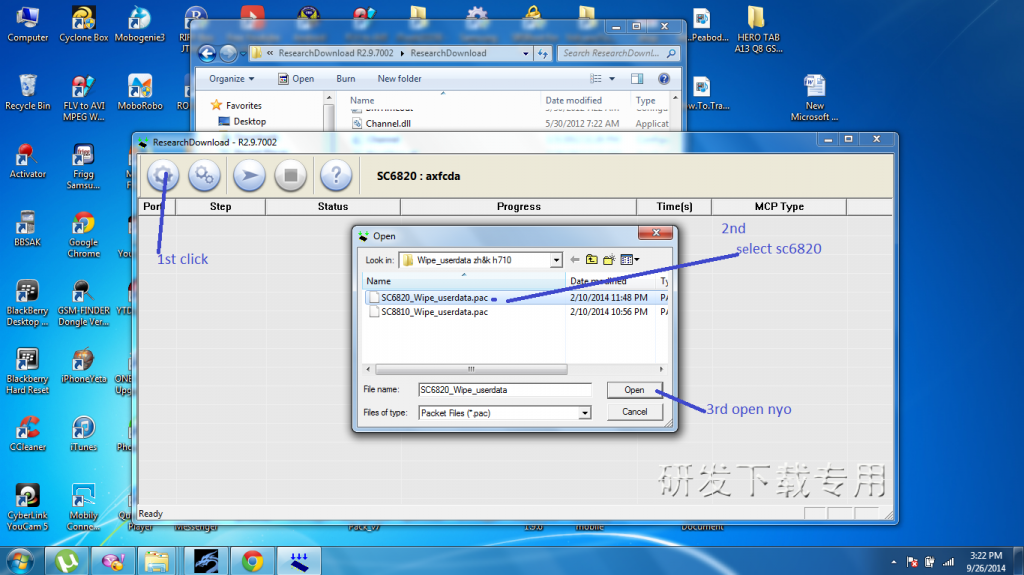Open the iPhoneYeta desktop icon
The height and width of the screenshot is (575, 1024).
point(83,365)
